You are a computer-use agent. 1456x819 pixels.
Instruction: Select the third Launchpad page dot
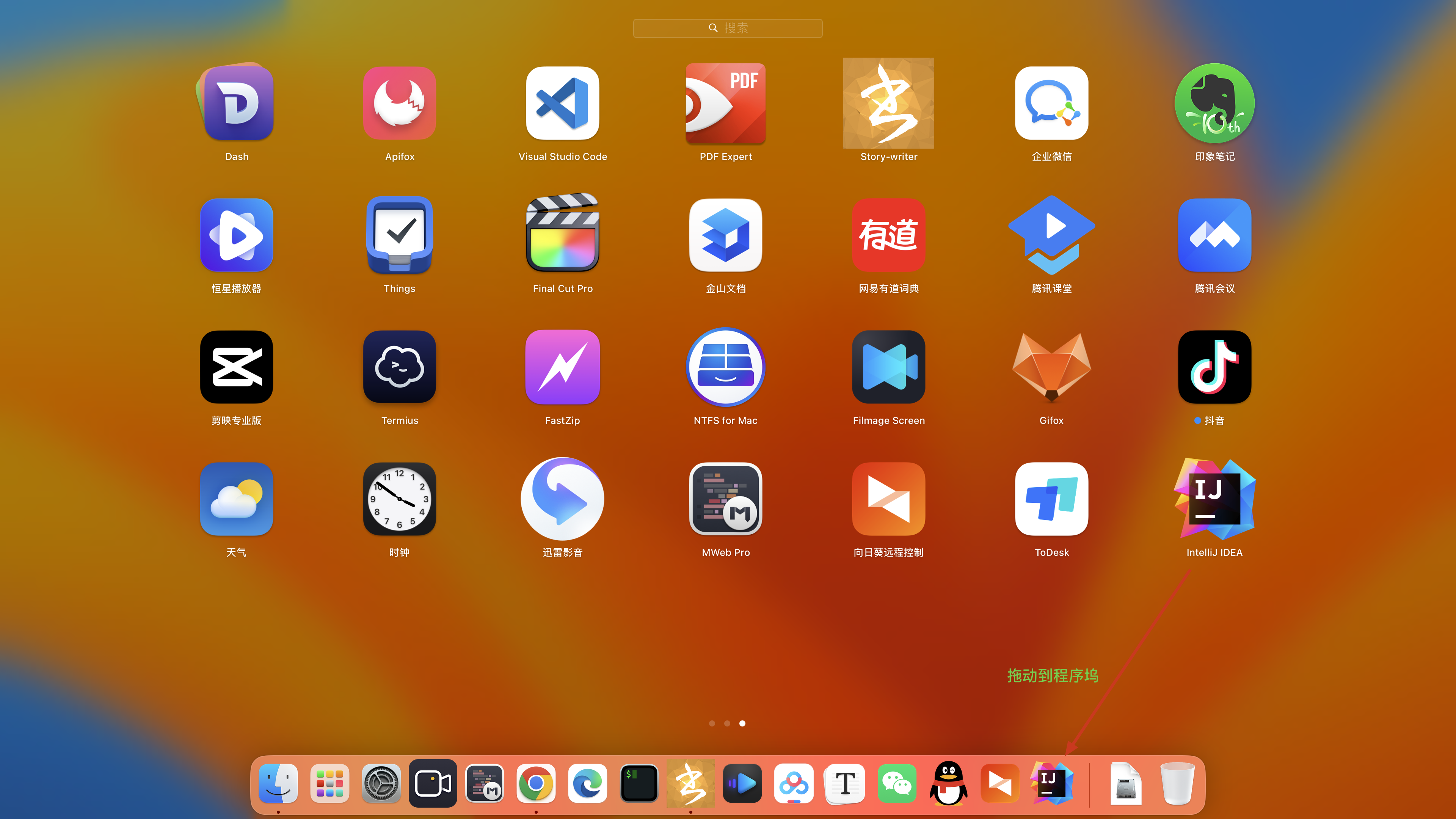tap(743, 723)
